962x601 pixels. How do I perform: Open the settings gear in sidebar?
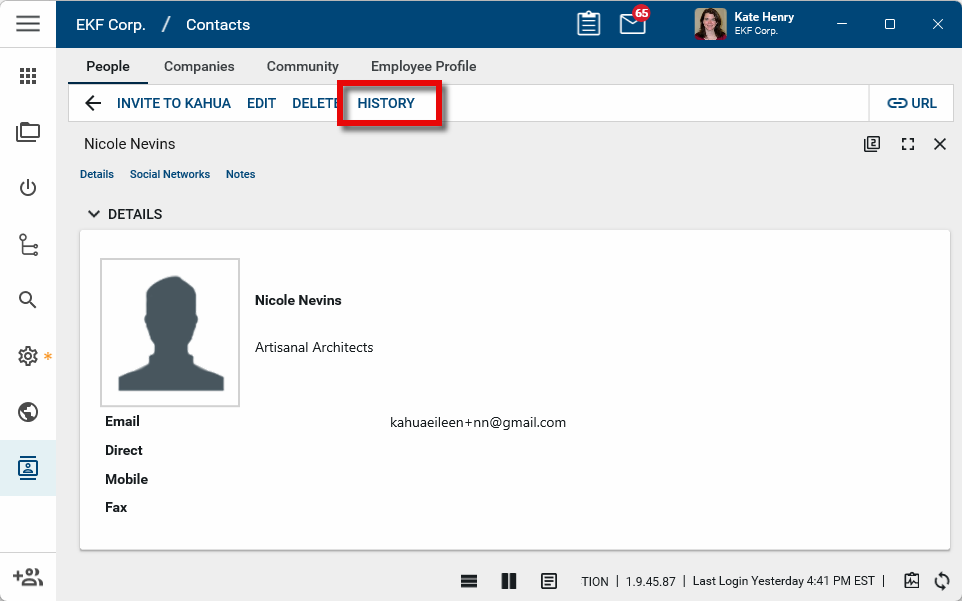pyautogui.click(x=28, y=356)
